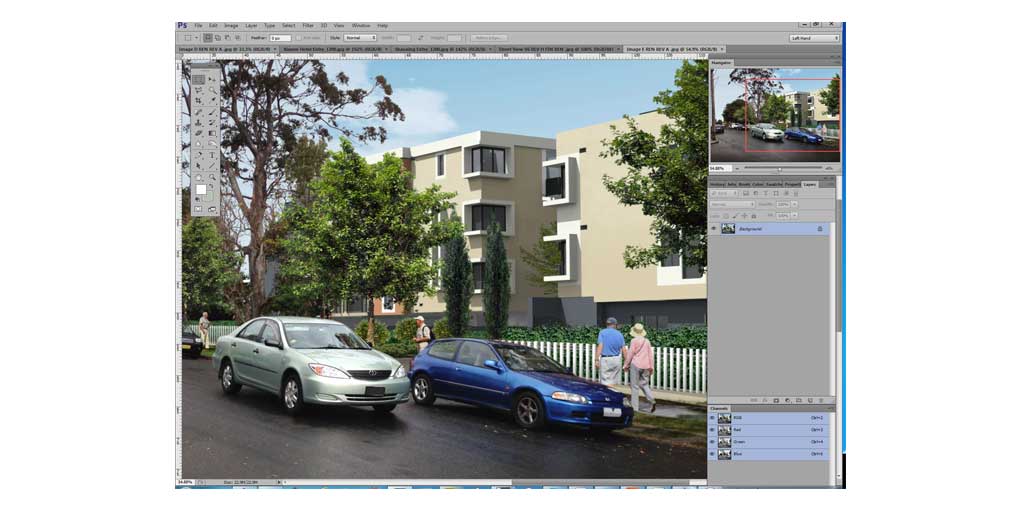Select the Hand tool
Screen dimensions: 1020x510
(x=198, y=177)
